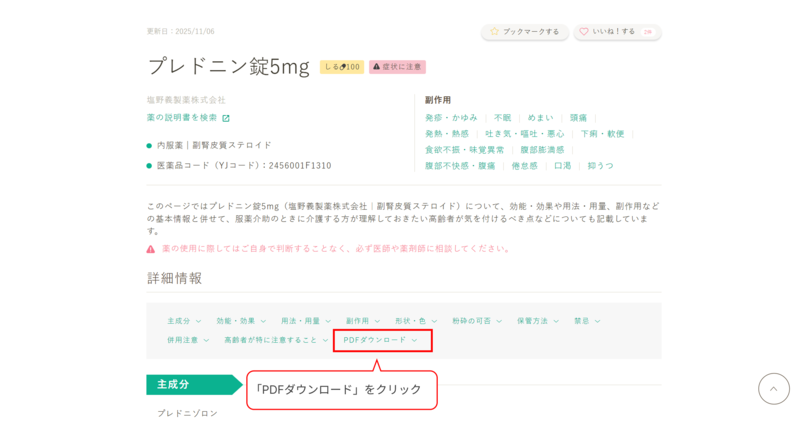Click the external link icon beside 薬の説明書を検索
Viewport: 800px width, 441px height.
(226, 118)
